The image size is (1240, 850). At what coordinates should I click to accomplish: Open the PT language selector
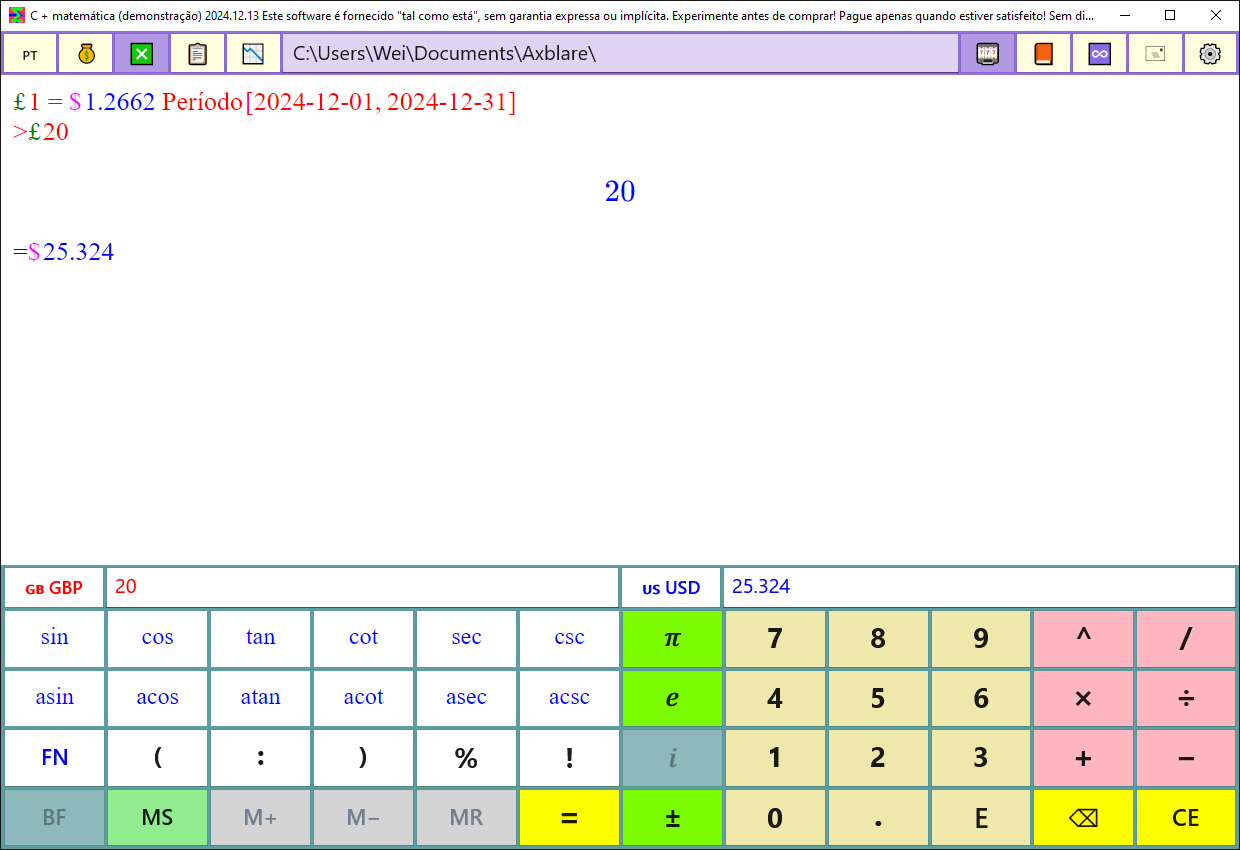coord(30,54)
